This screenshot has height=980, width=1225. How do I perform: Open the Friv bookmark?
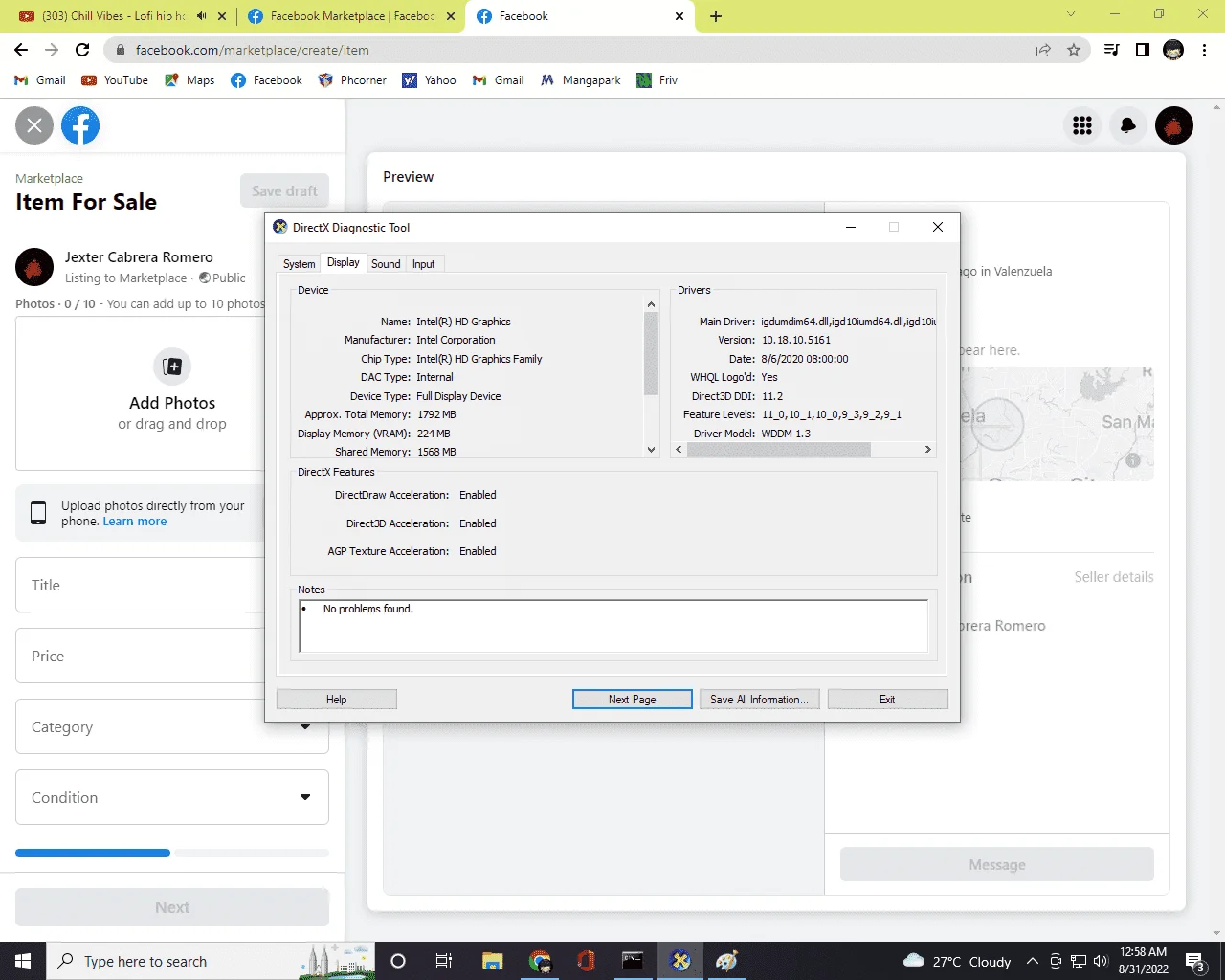[x=657, y=80]
